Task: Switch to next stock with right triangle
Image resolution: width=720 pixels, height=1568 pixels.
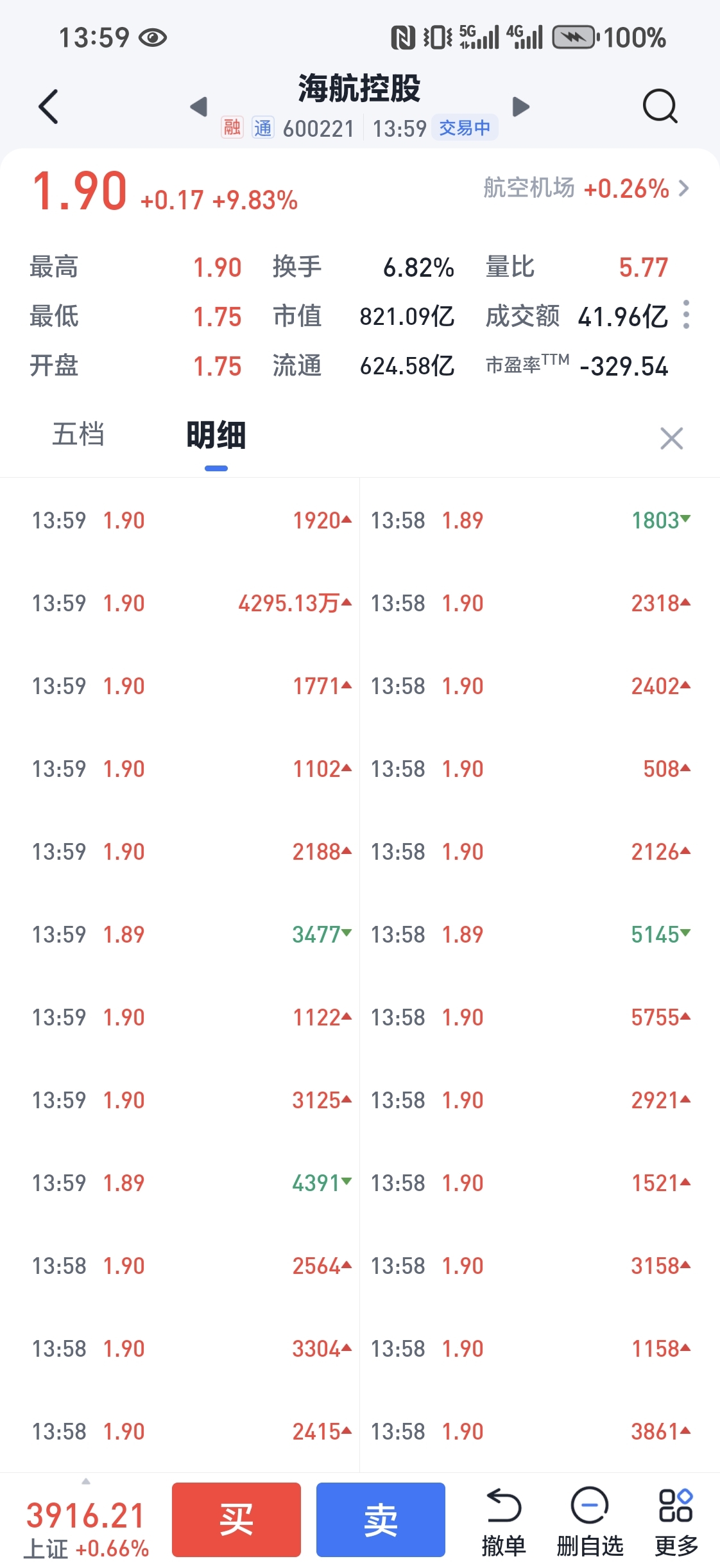Action: tap(521, 107)
